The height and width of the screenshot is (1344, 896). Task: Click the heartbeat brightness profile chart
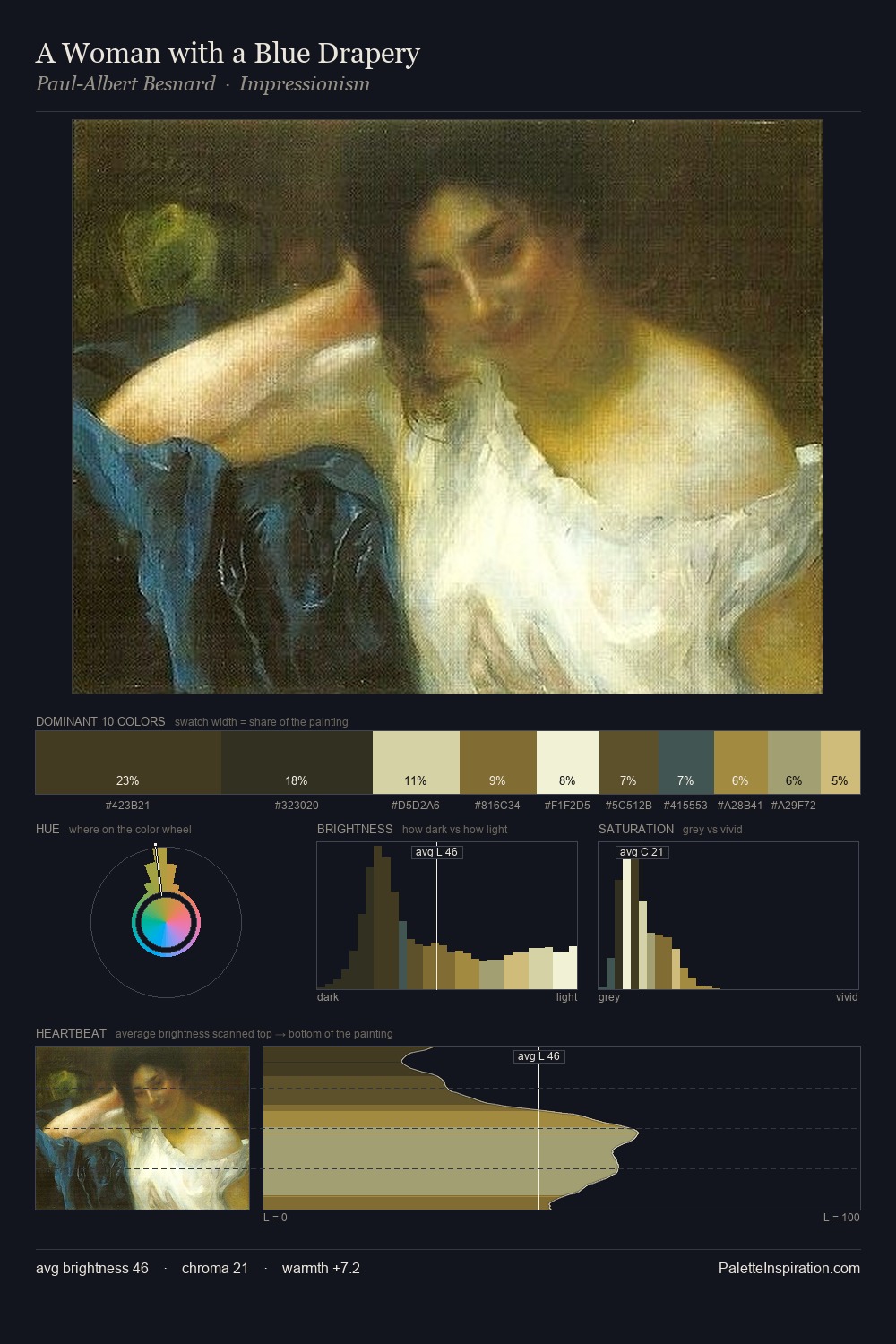562,1128
